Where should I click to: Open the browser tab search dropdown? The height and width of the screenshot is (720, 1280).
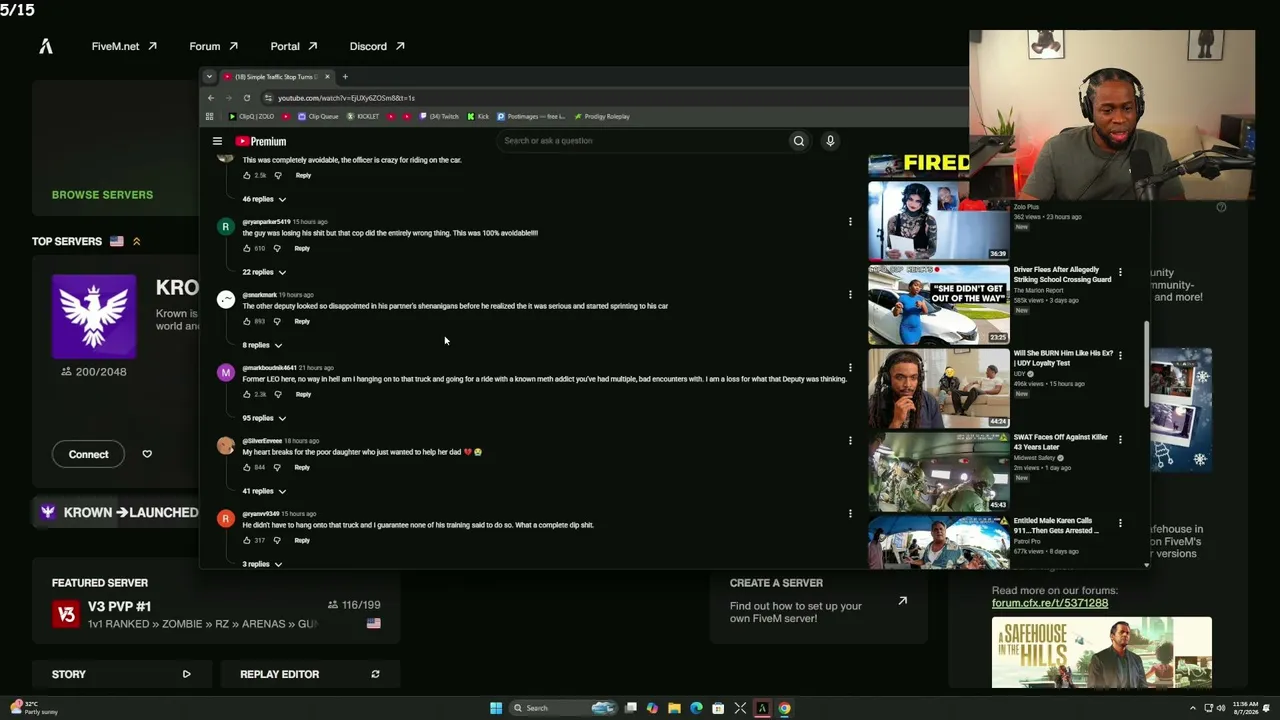tap(209, 77)
